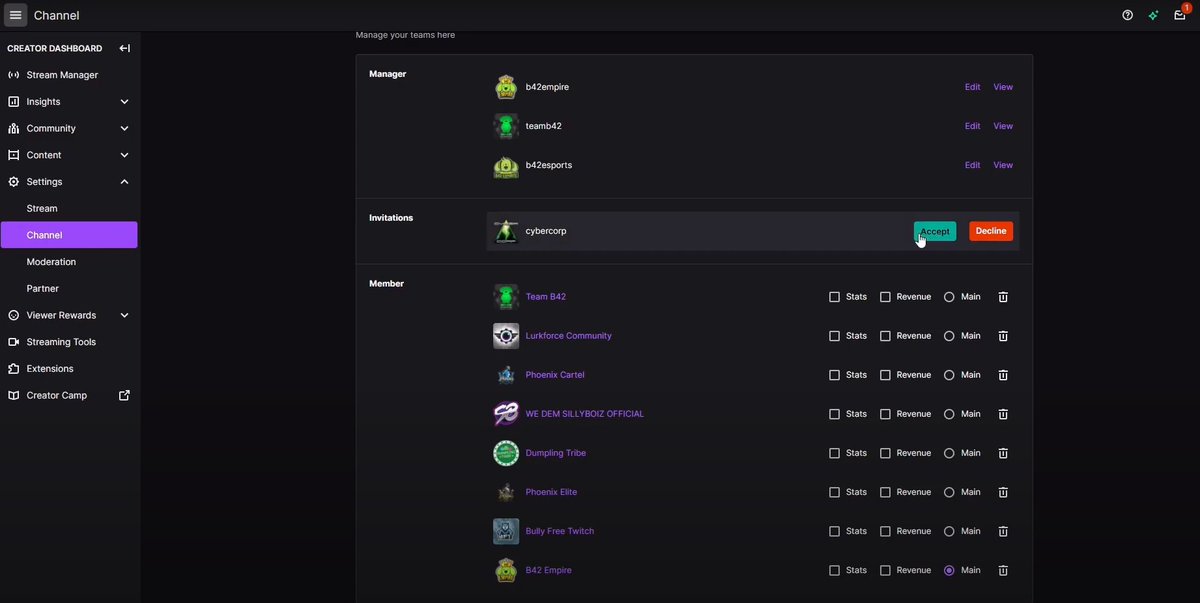Screen dimensions: 1200x603
Task: Click the Stream Manager broadcast icon
Action: (13, 75)
